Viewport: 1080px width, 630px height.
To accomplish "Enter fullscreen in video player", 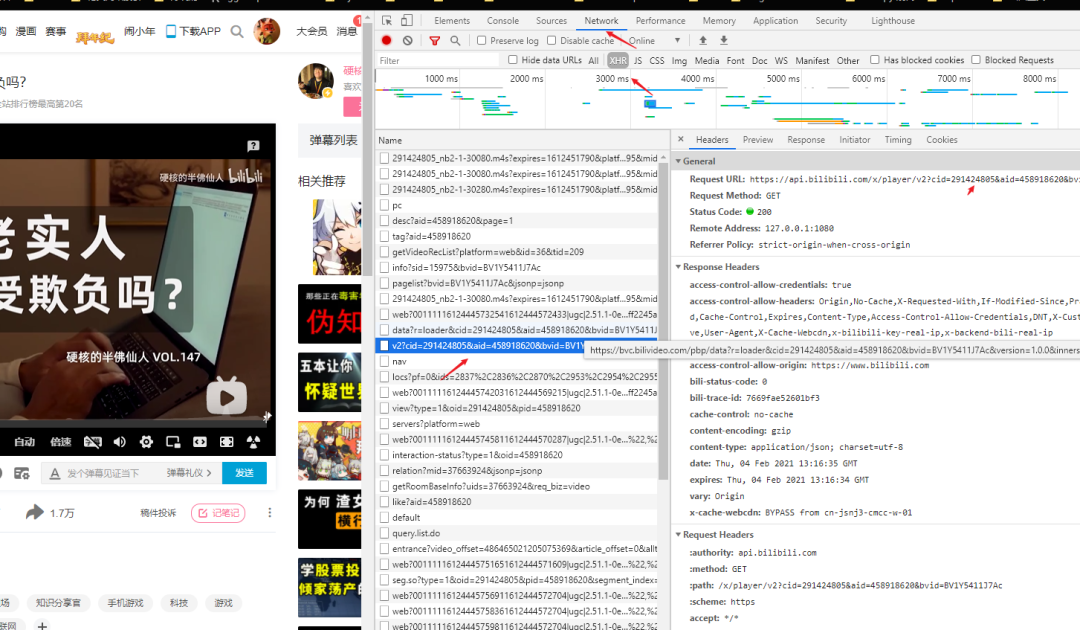I will [x=227, y=441].
